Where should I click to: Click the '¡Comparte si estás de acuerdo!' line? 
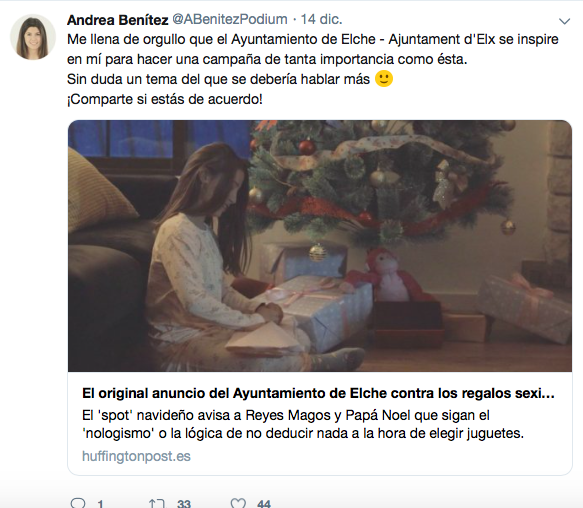click(x=165, y=99)
